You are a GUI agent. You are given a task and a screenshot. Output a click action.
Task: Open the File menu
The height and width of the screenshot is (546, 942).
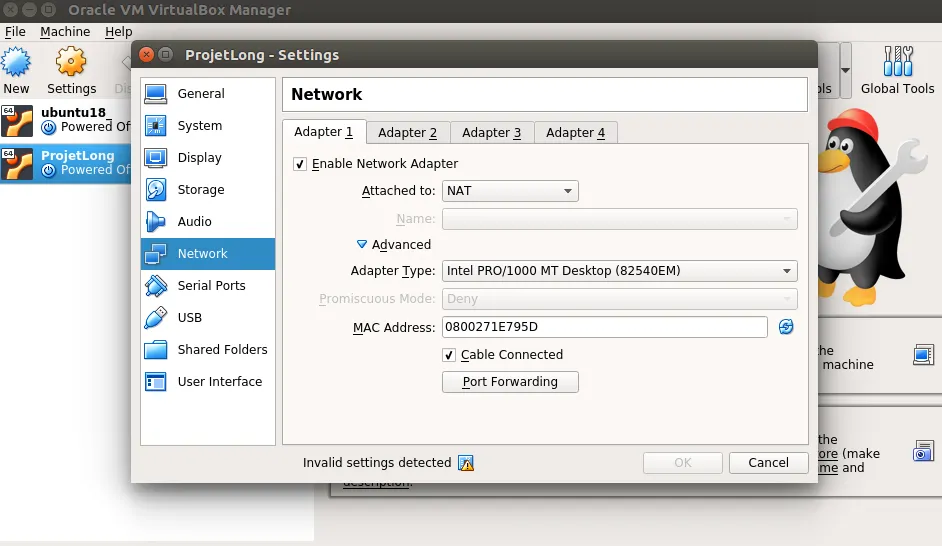pyautogui.click(x=15, y=32)
